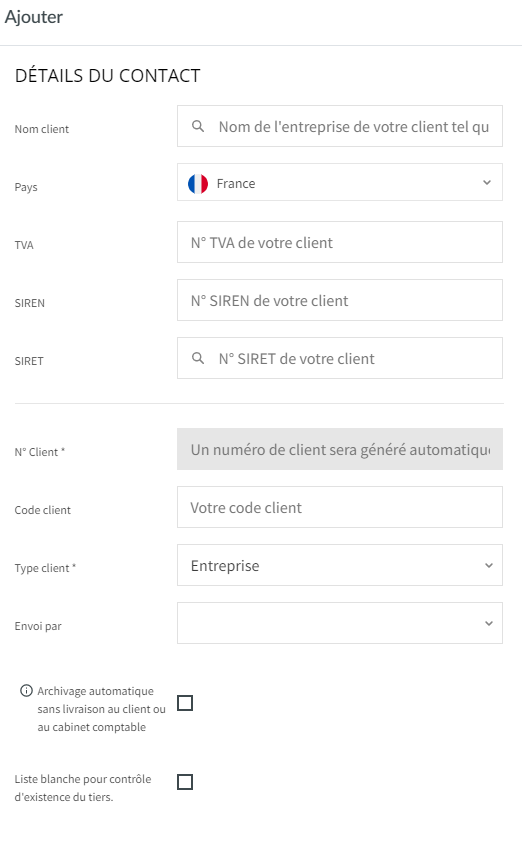Click the Votre code client field
522x860 pixels.
pyautogui.click(x=340, y=507)
